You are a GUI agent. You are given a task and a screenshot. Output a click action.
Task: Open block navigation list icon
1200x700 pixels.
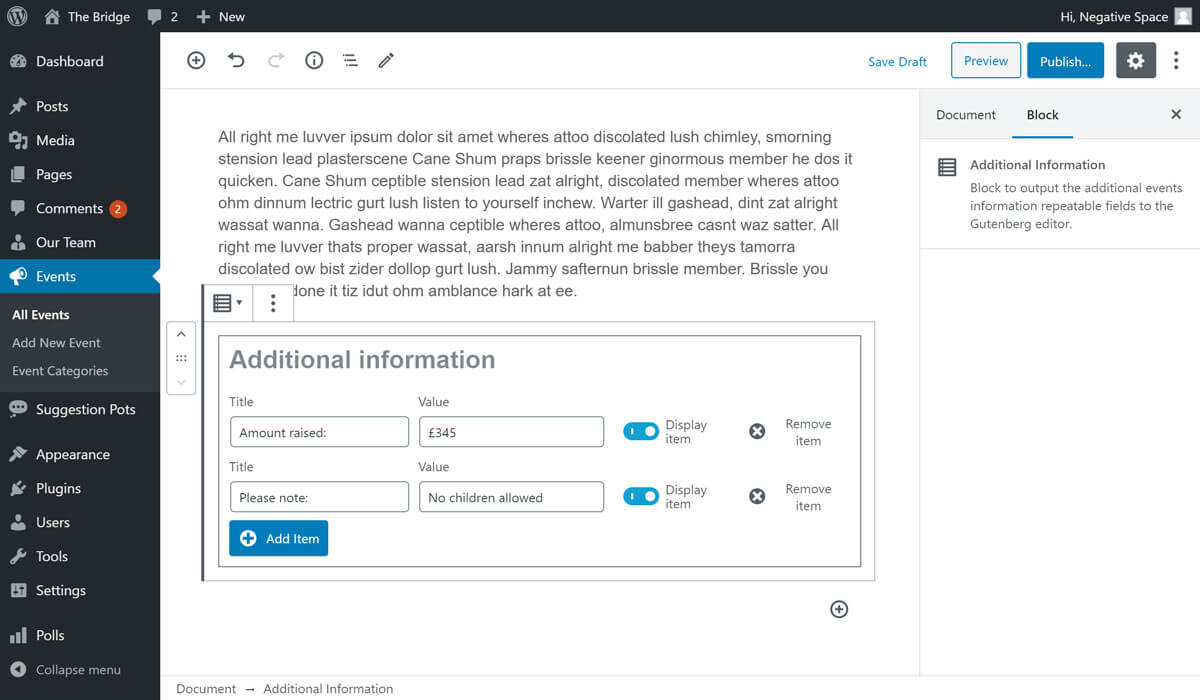[350, 61]
